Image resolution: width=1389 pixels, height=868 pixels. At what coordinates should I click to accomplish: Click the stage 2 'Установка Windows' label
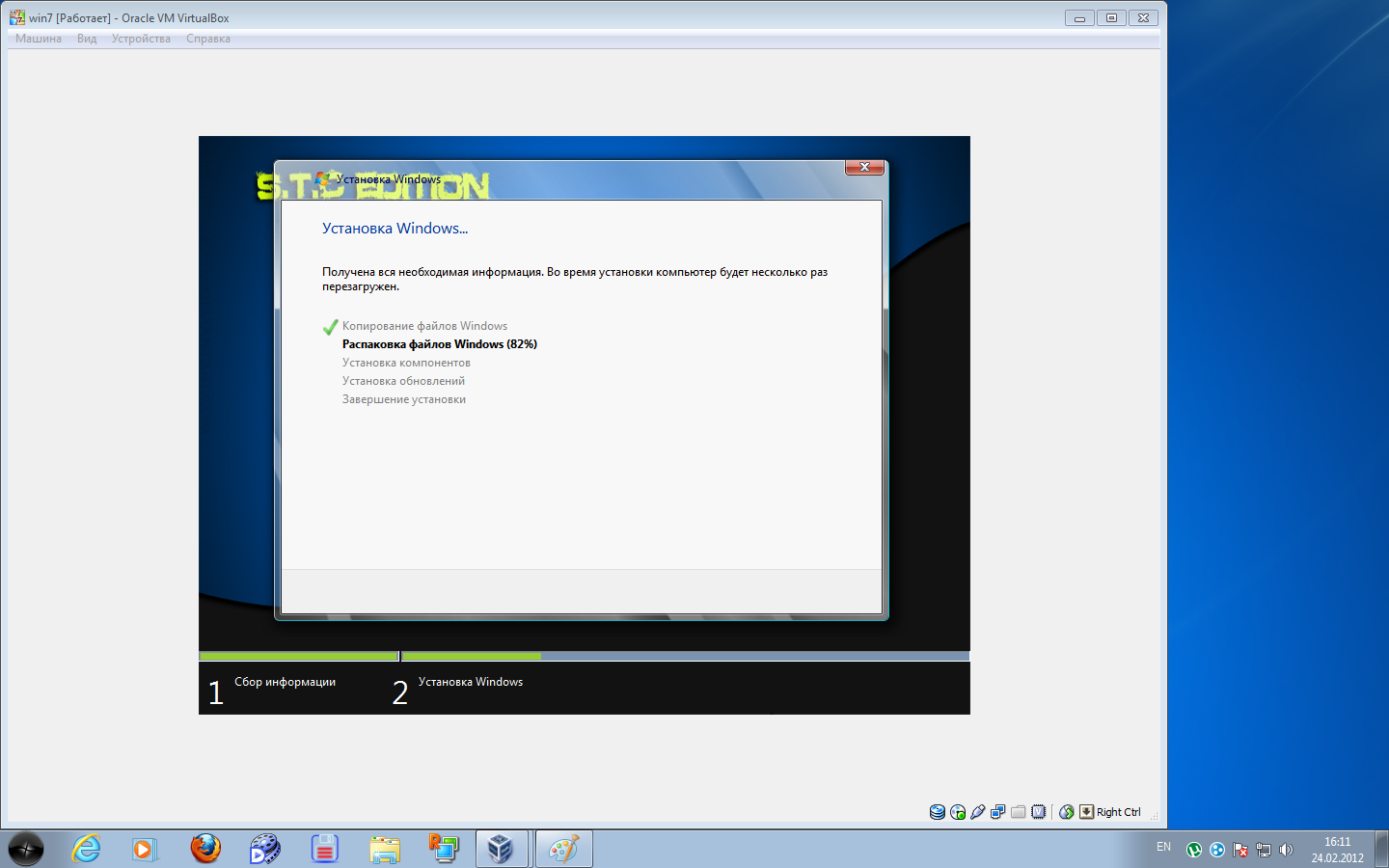[471, 682]
